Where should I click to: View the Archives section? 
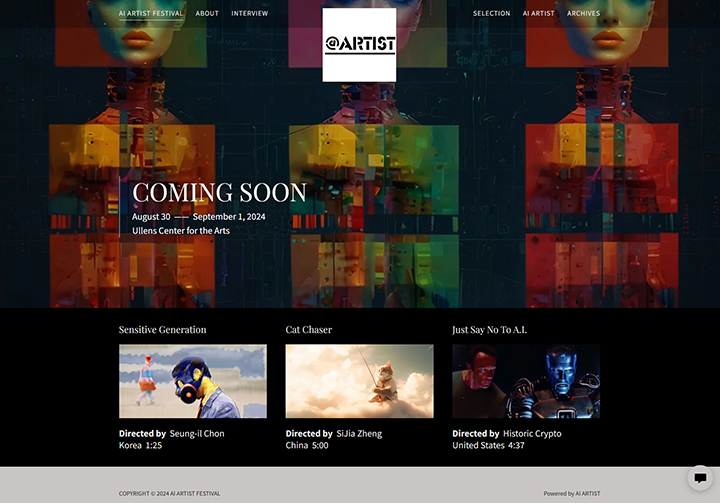[x=583, y=13]
